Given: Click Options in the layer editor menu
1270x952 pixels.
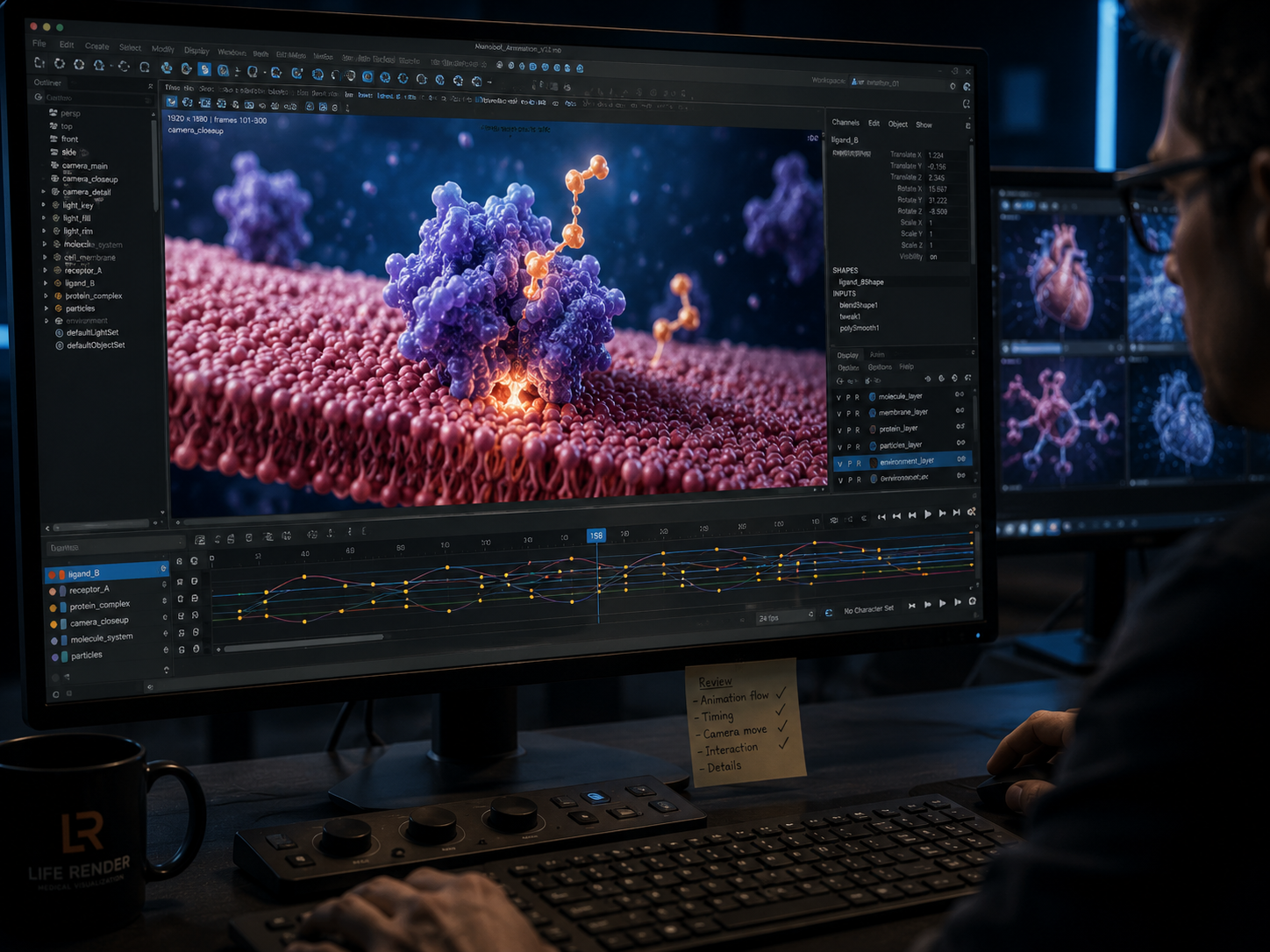Looking at the screenshot, I should point(880,367).
